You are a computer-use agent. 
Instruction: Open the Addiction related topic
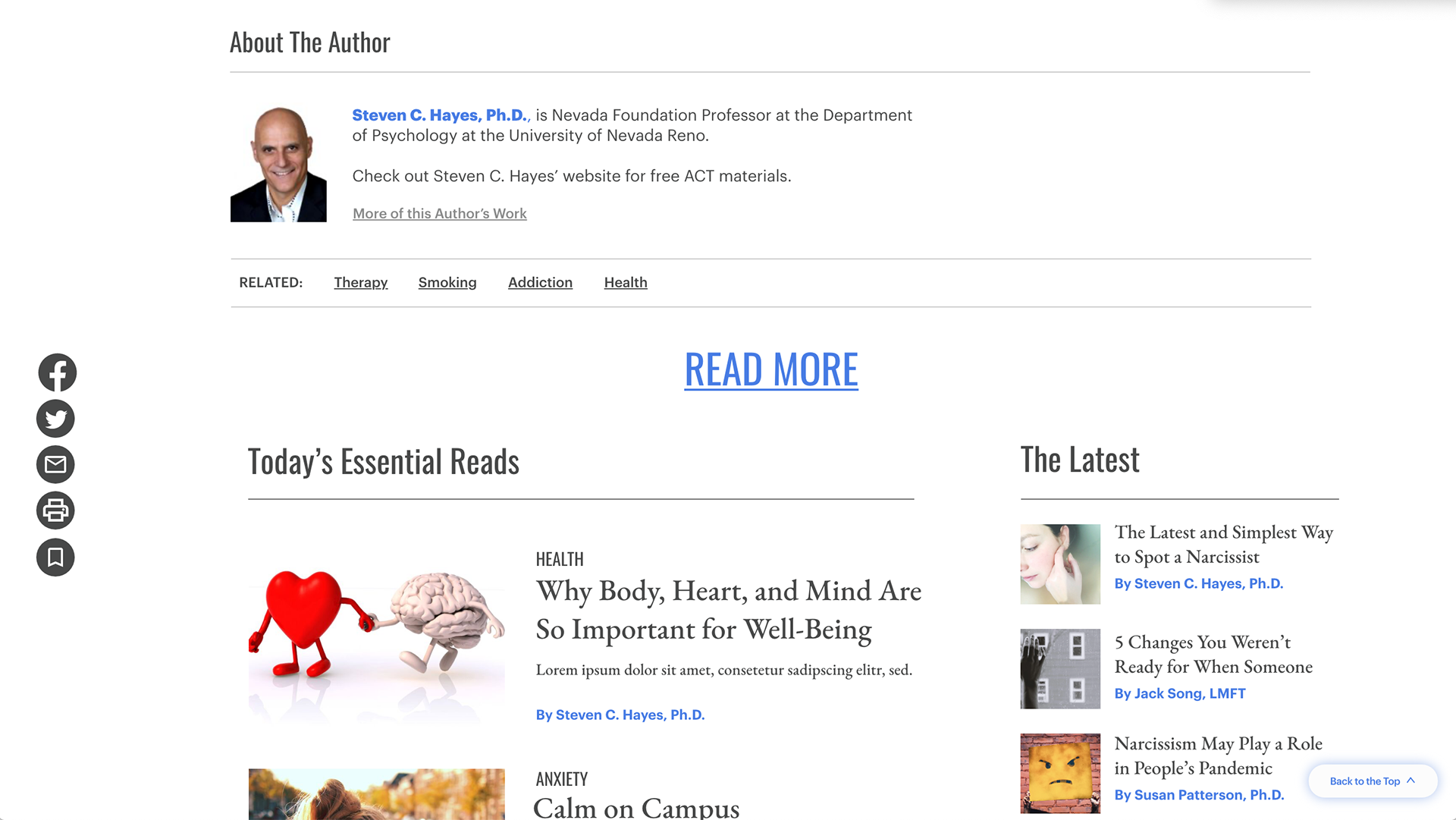point(540,282)
